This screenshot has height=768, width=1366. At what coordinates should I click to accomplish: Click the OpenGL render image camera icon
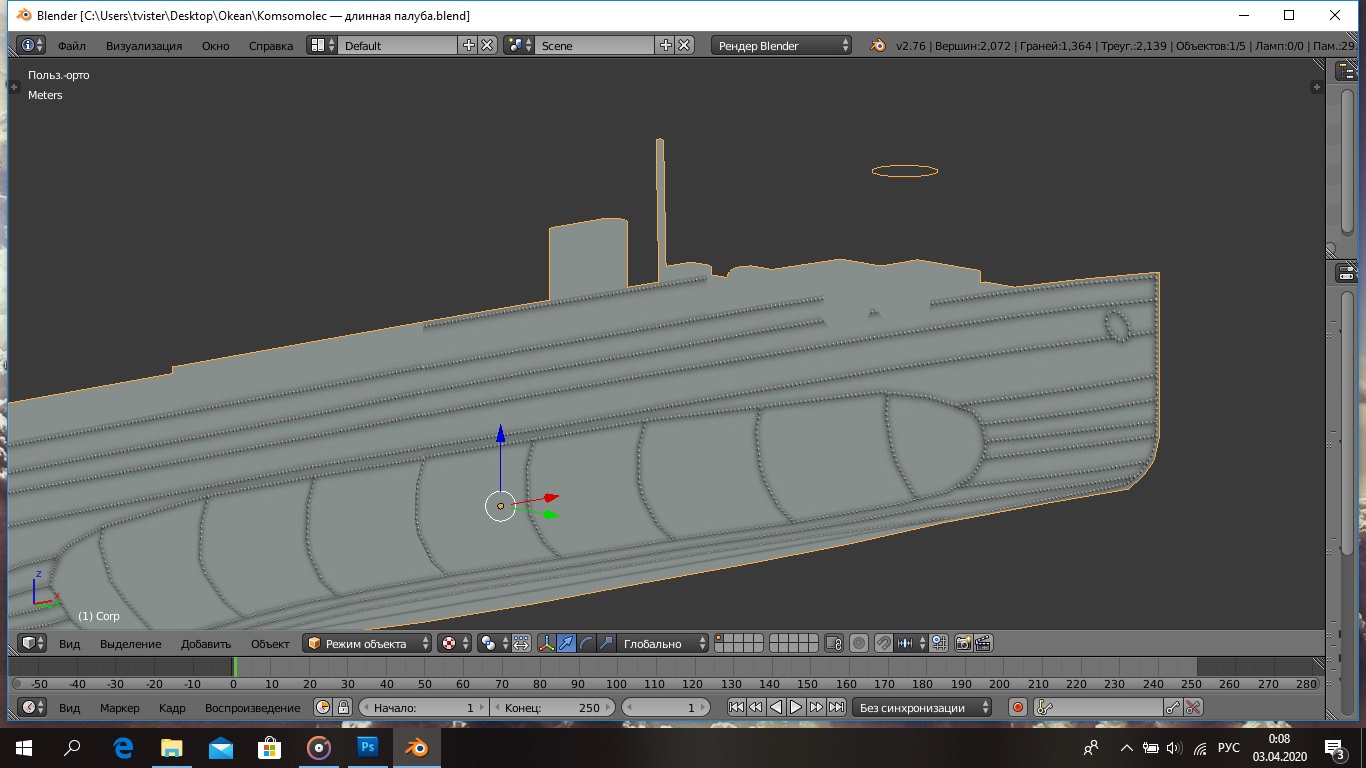pos(963,644)
